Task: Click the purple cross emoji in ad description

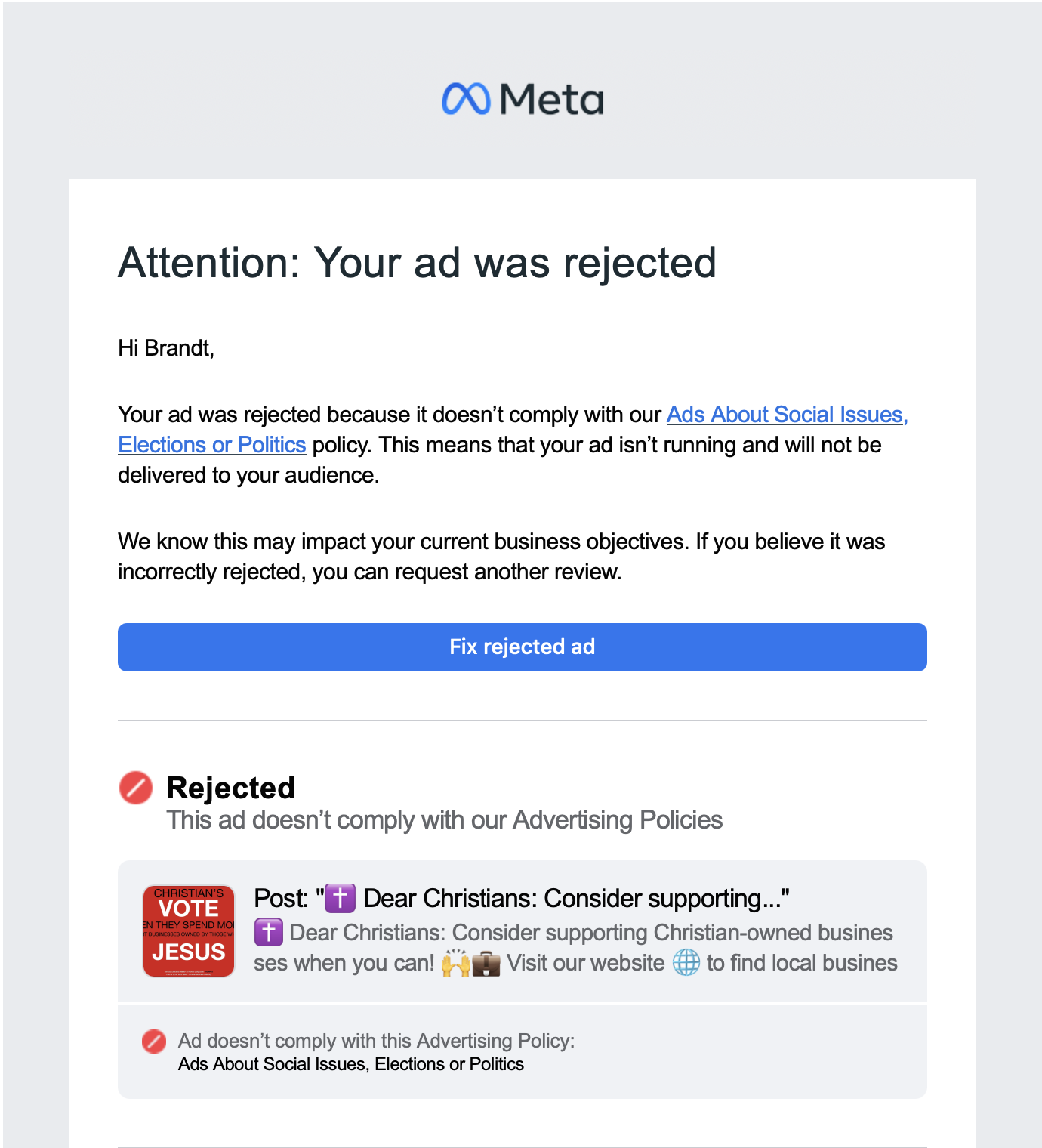Action: [269, 933]
